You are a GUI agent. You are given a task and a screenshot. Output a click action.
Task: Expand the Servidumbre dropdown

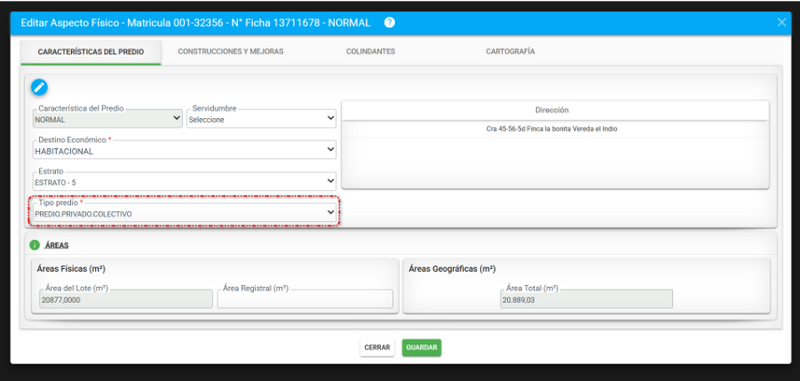pos(261,118)
